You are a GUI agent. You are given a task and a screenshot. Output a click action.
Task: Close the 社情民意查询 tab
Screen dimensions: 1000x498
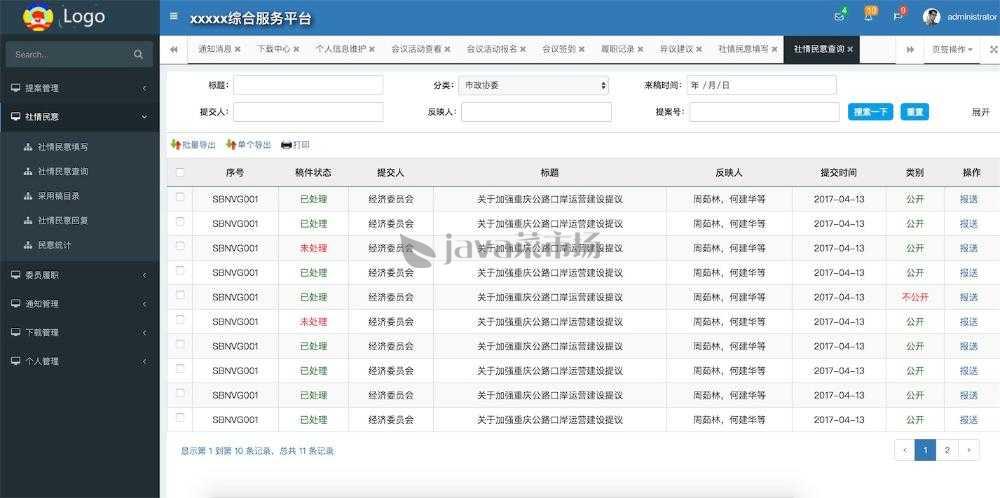pyautogui.click(x=850, y=49)
